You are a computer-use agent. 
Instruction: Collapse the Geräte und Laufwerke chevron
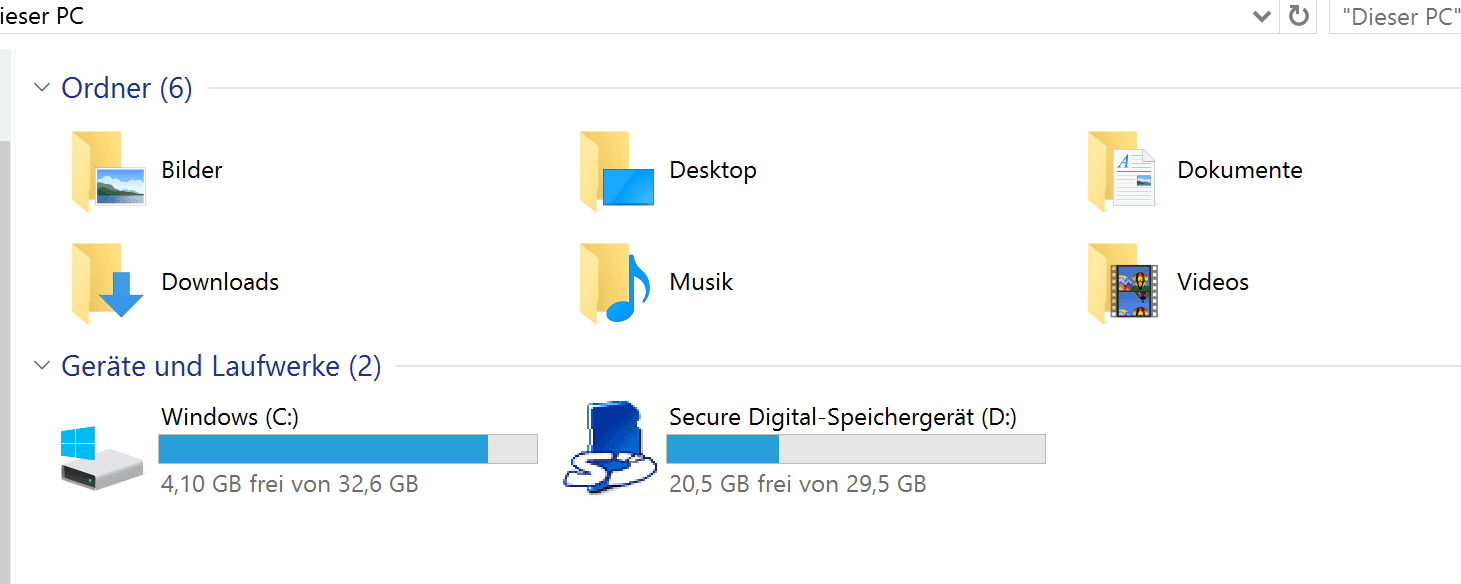(x=42, y=366)
